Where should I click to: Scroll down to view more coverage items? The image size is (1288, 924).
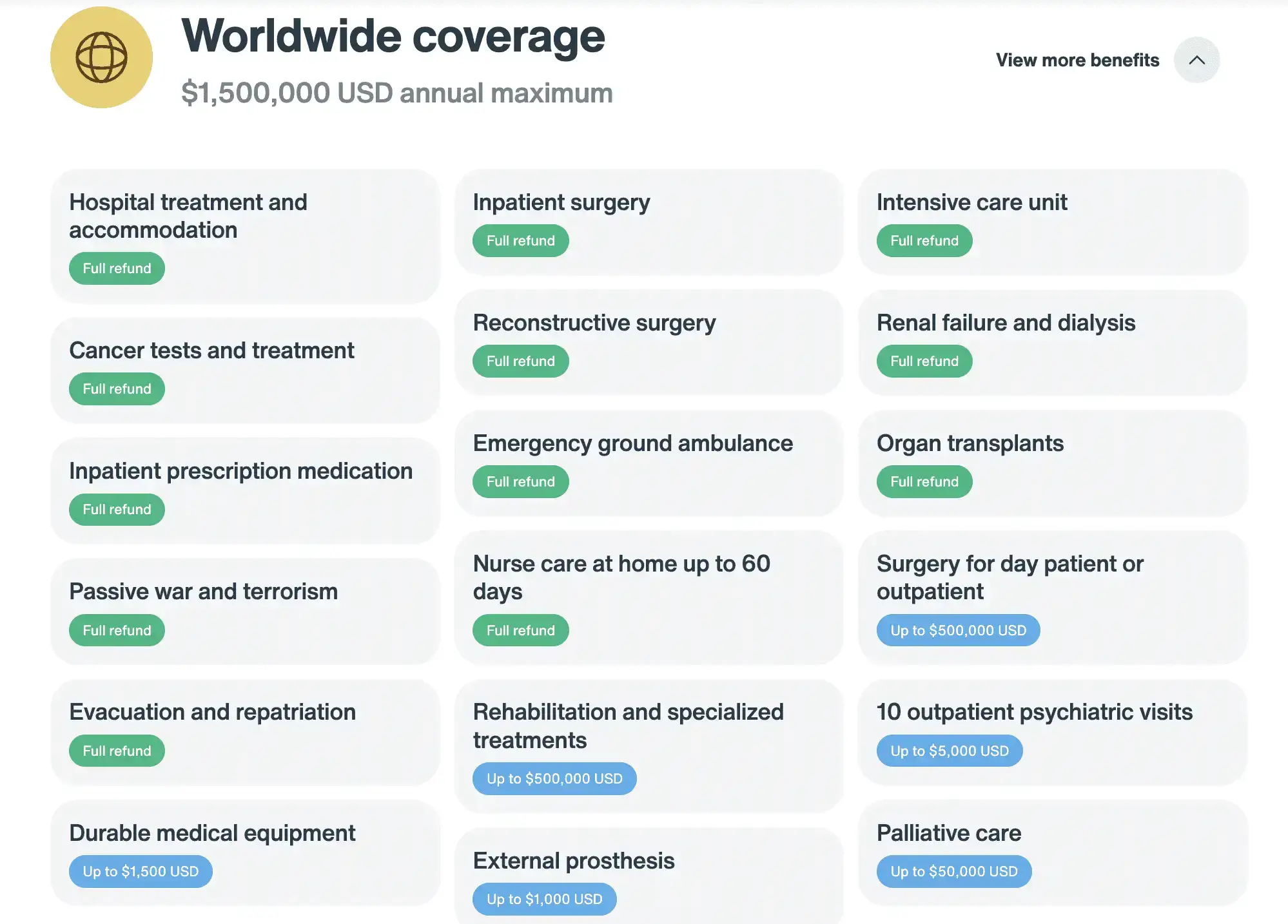coord(1196,59)
